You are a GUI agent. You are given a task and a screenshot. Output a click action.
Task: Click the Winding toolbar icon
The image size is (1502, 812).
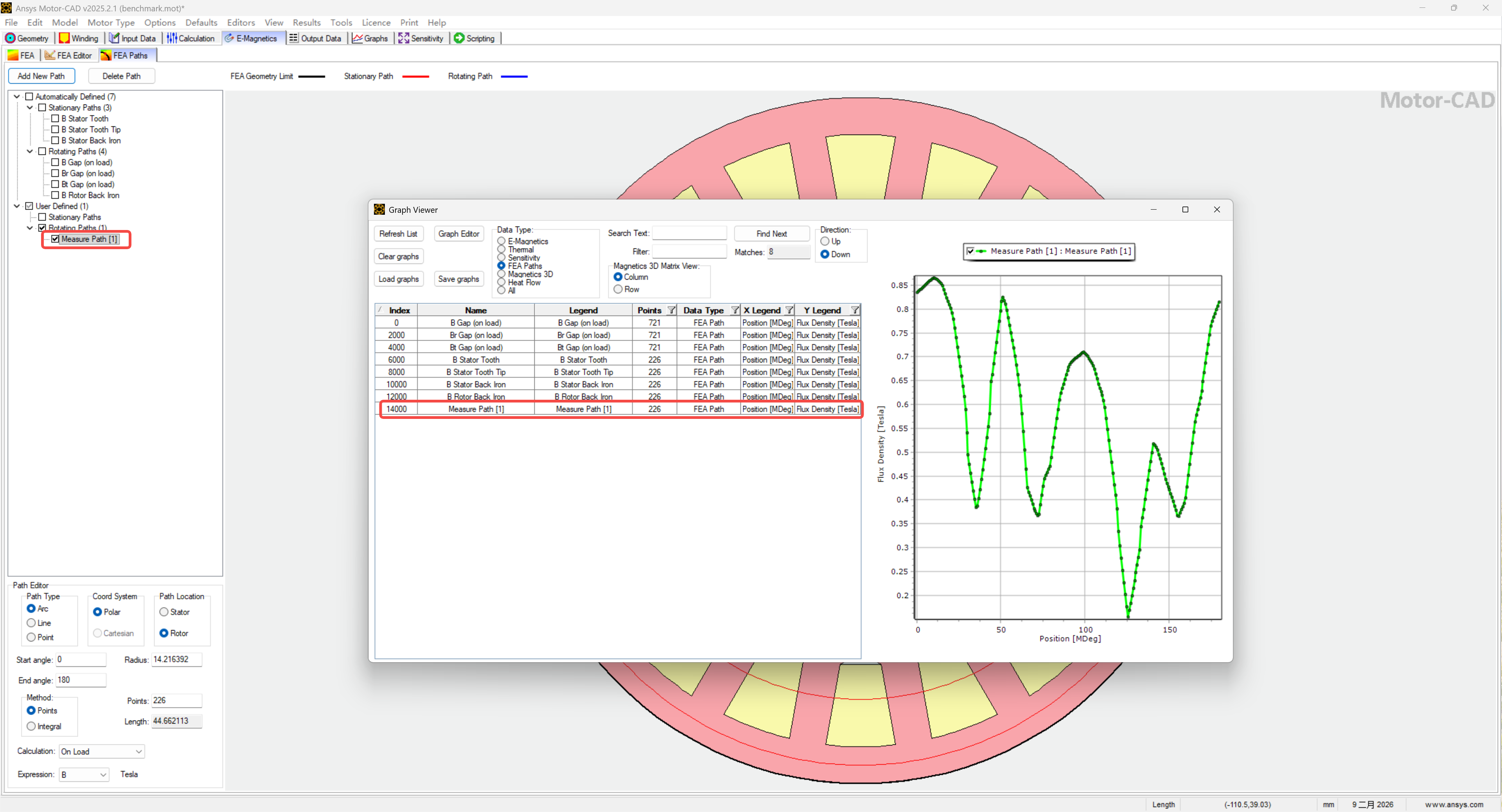point(64,38)
